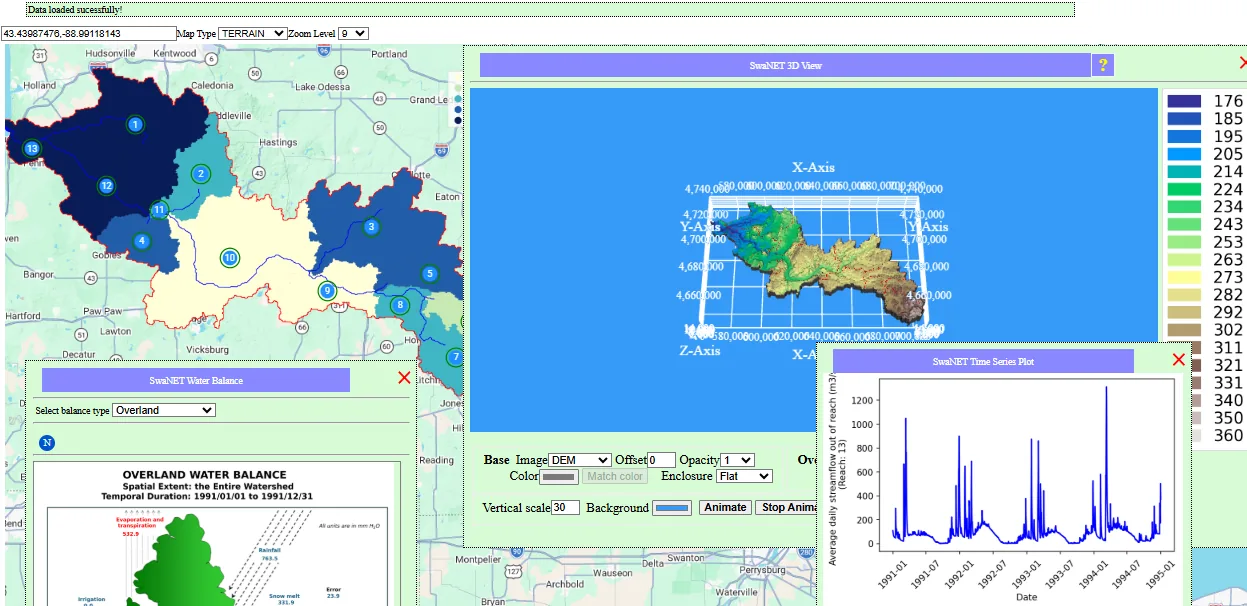Select subbasin marker 2 on the map

201,174
